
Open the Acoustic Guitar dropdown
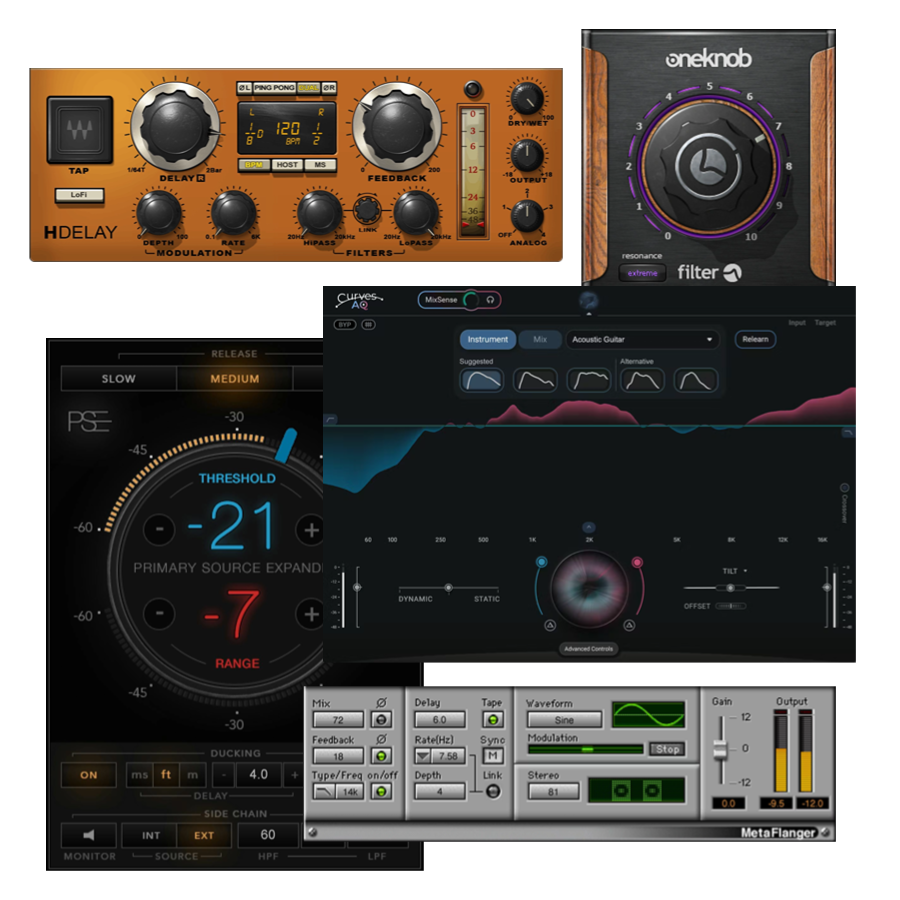click(x=642, y=339)
